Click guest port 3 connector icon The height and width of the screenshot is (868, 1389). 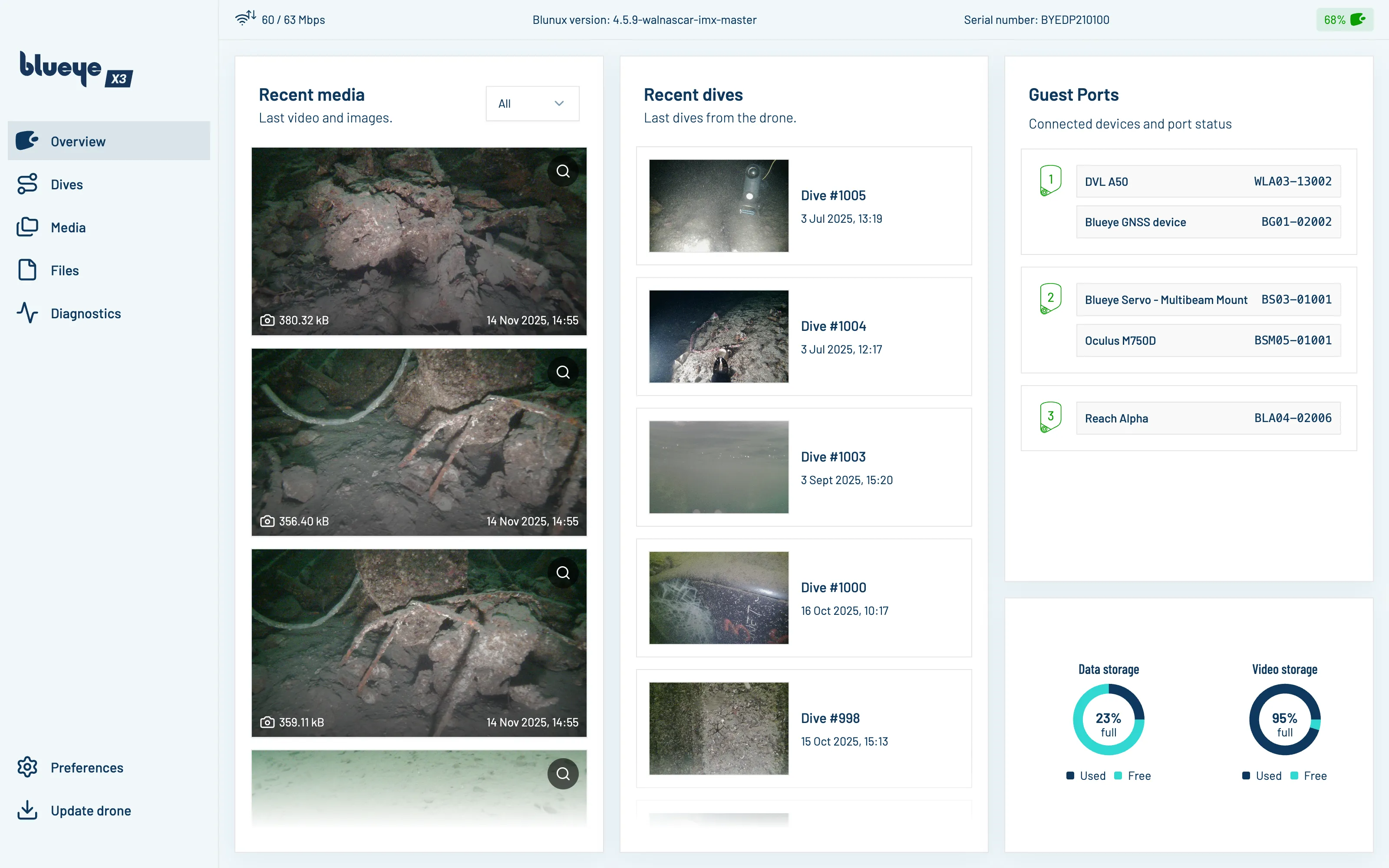click(1050, 417)
